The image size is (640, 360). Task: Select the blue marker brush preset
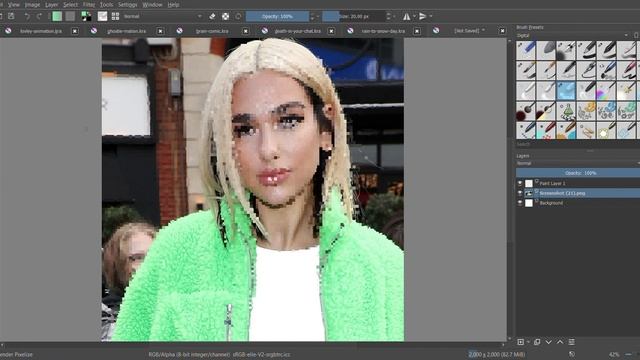point(526,50)
